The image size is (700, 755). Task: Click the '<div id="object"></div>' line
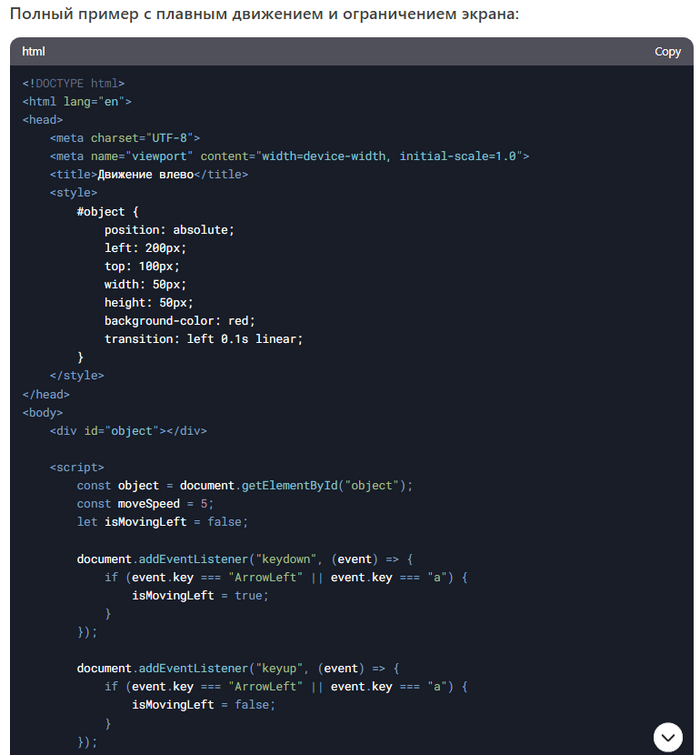pyautogui.click(x=128, y=431)
